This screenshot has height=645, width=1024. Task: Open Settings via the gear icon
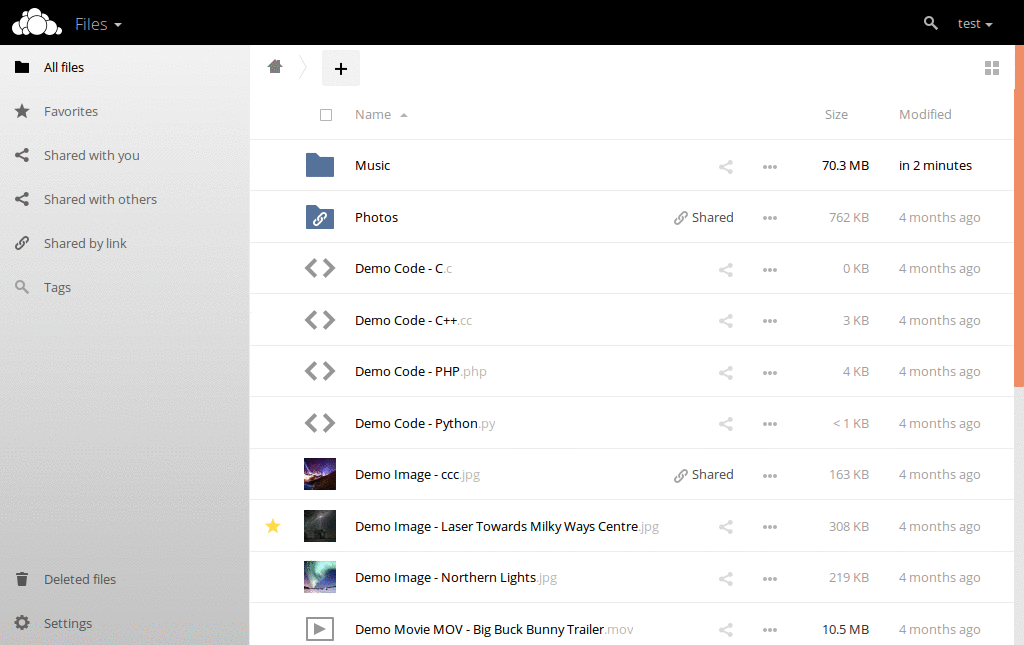coord(22,622)
